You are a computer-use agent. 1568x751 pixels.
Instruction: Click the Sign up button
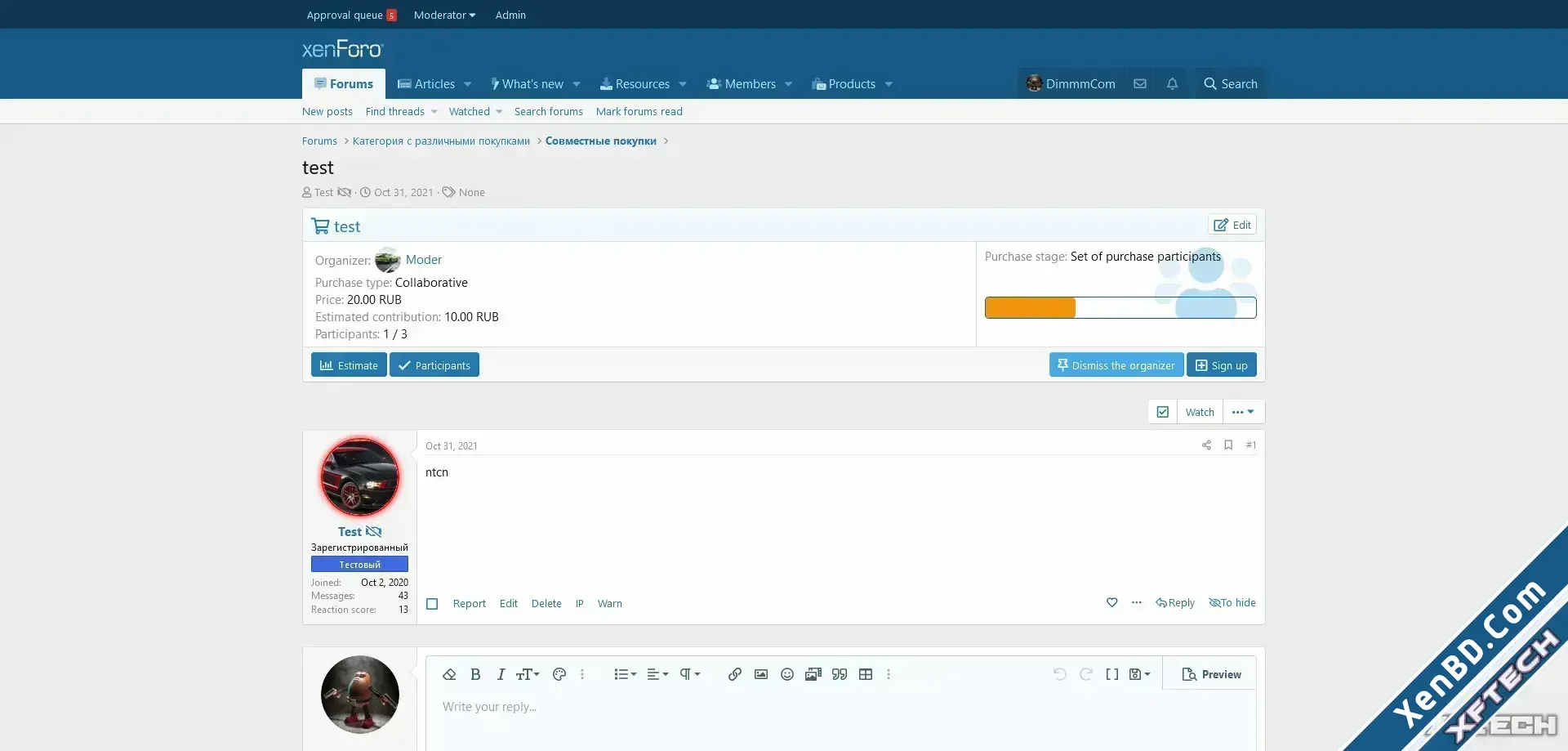coord(1222,365)
